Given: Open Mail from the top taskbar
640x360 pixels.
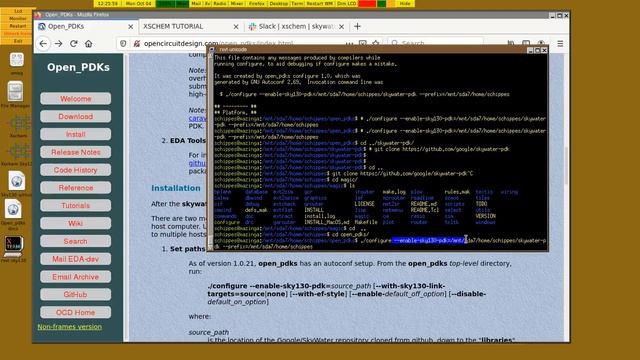Looking at the screenshot, I should [196, 3].
